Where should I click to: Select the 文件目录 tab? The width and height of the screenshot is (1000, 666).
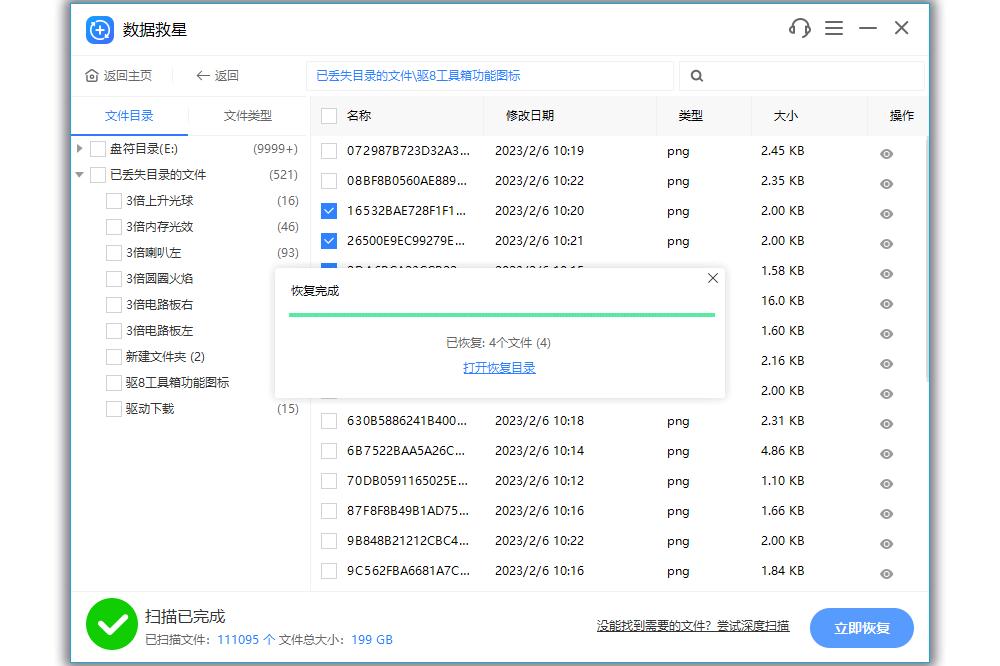click(x=129, y=116)
